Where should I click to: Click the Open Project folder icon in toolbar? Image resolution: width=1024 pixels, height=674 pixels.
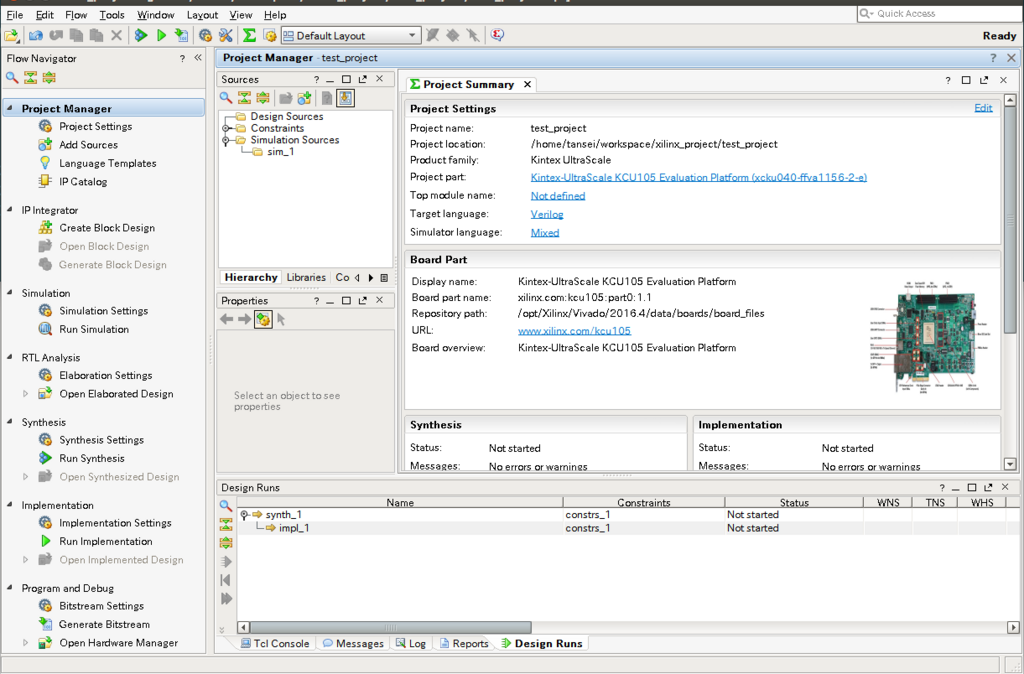pyautogui.click(x=11, y=35)
